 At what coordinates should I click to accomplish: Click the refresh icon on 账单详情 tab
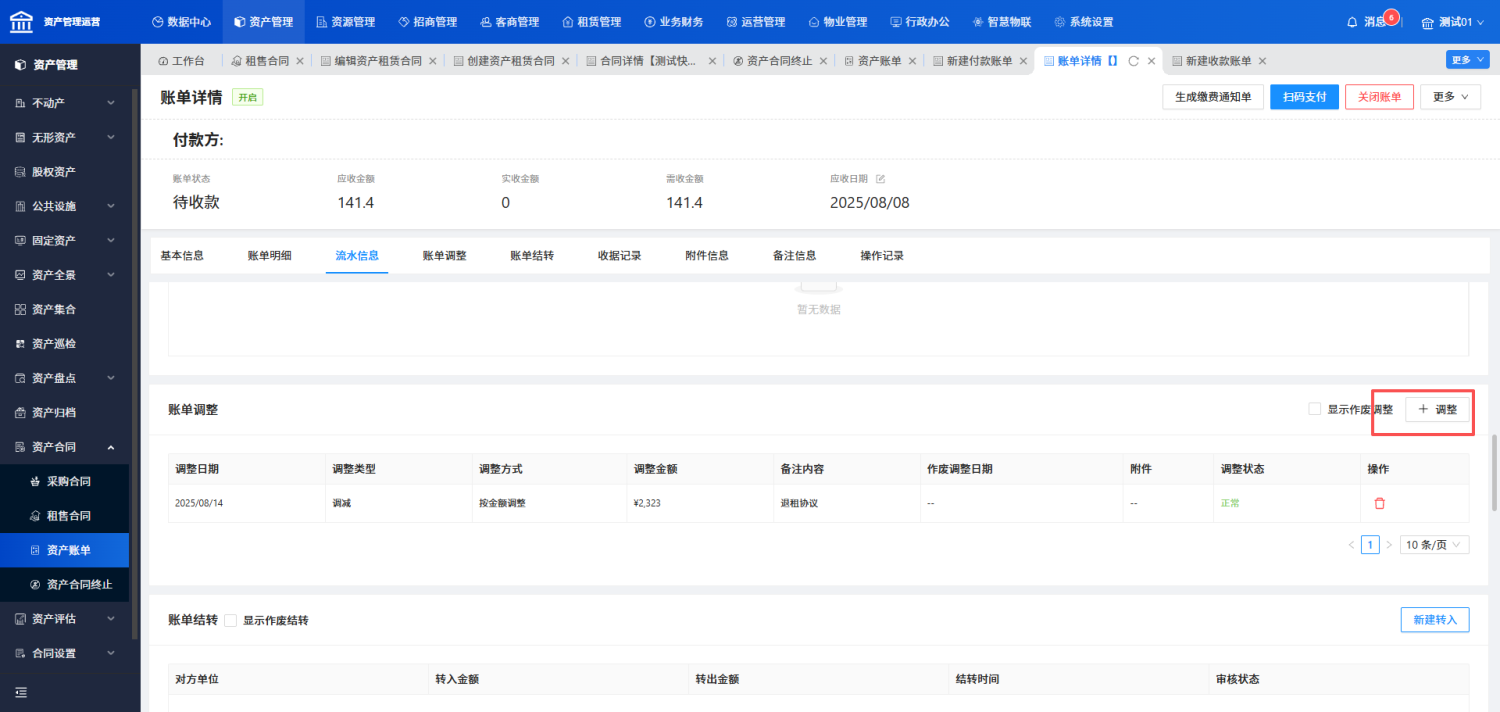click(1134, 61)
